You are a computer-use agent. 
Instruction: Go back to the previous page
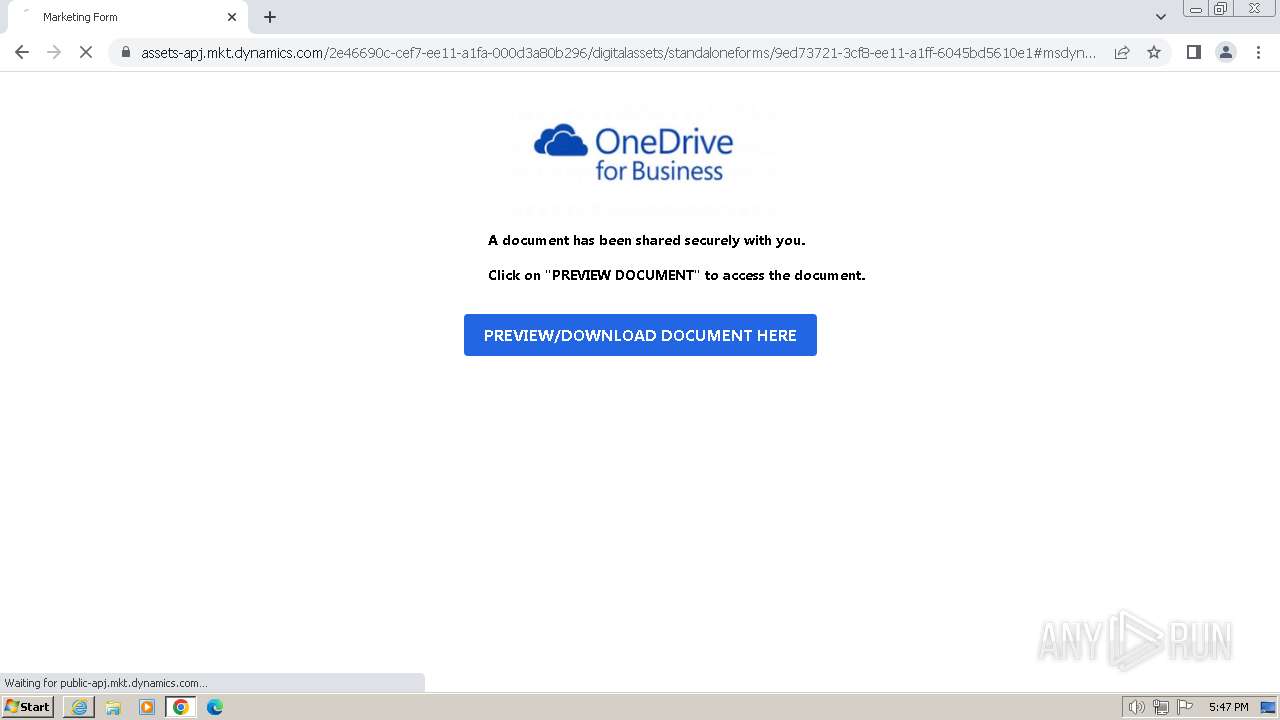22,52
